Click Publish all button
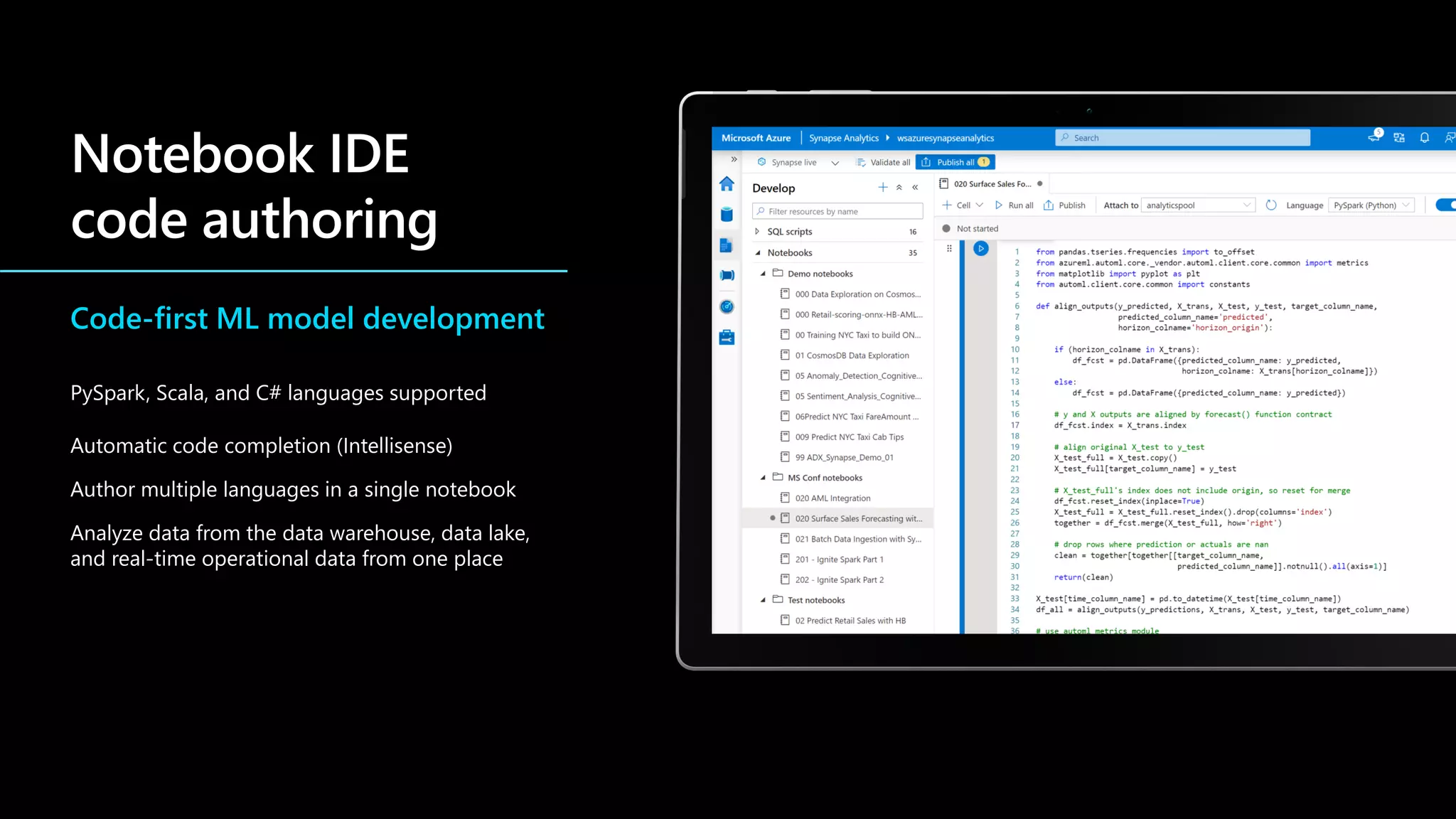1456x819 pixels. [955, 162]
